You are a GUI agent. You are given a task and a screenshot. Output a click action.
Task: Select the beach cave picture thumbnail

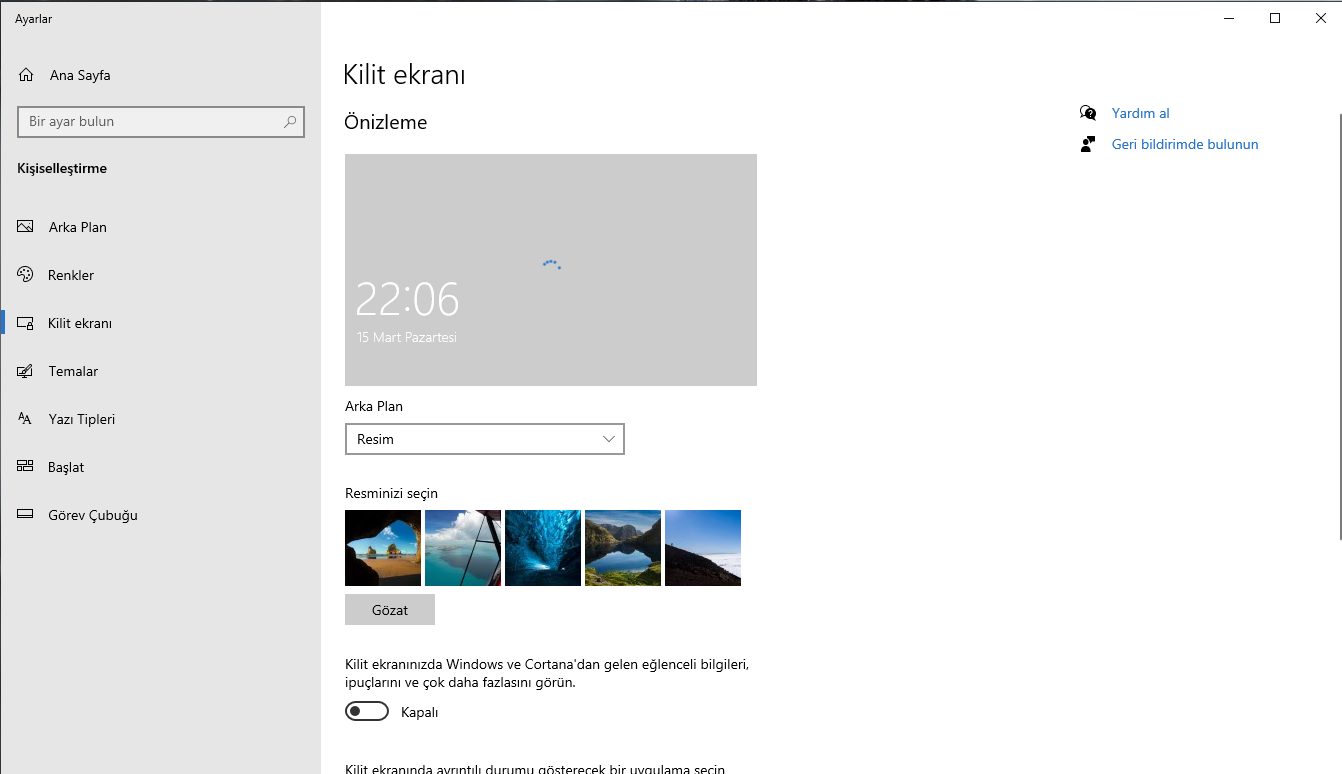(383, 548)
